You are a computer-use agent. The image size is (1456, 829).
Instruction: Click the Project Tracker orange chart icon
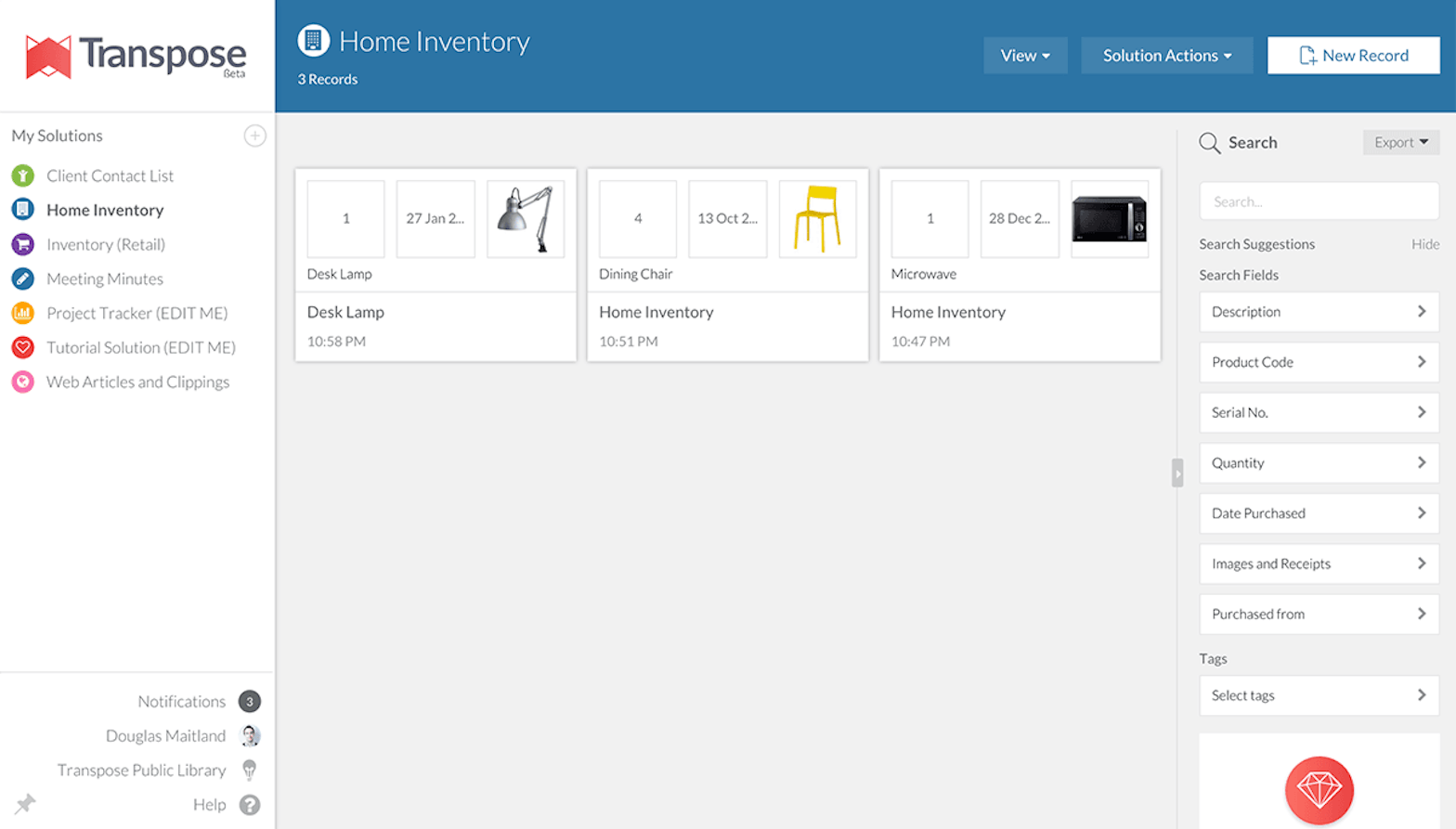(x=23, y=313)
